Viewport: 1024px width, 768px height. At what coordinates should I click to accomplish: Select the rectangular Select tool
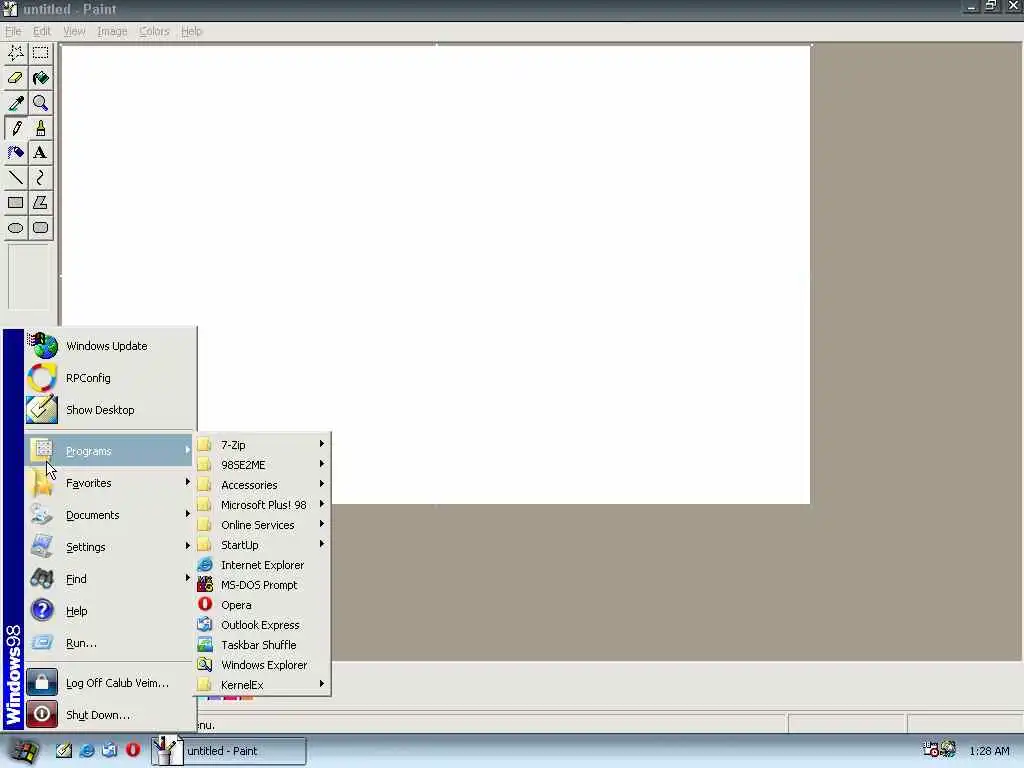click(40, 53)
